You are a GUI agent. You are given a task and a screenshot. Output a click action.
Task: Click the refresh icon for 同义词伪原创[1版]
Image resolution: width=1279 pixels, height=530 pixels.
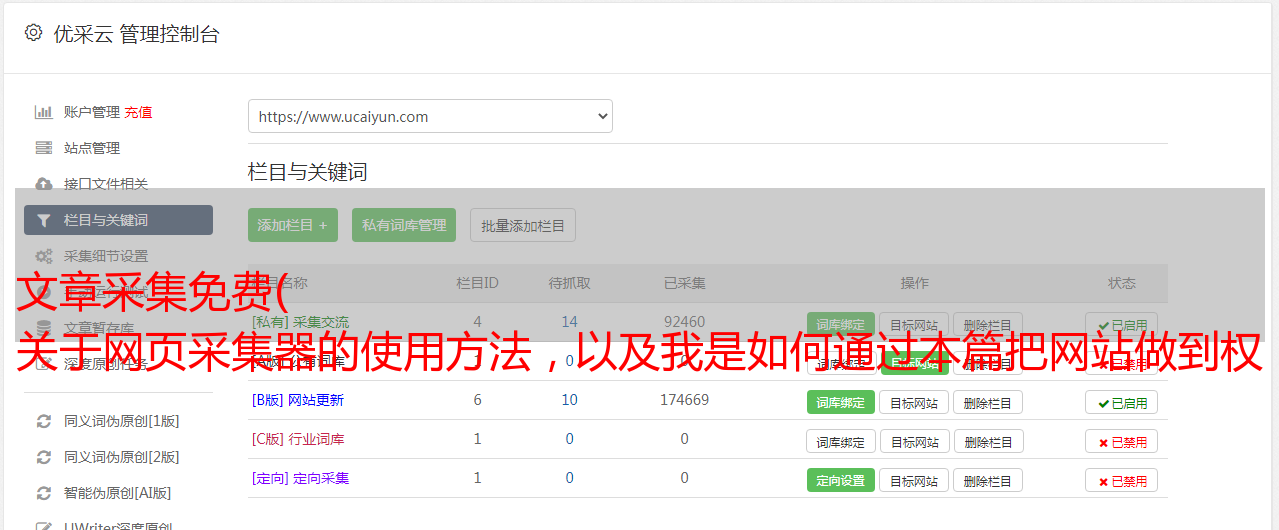point(43,421)
